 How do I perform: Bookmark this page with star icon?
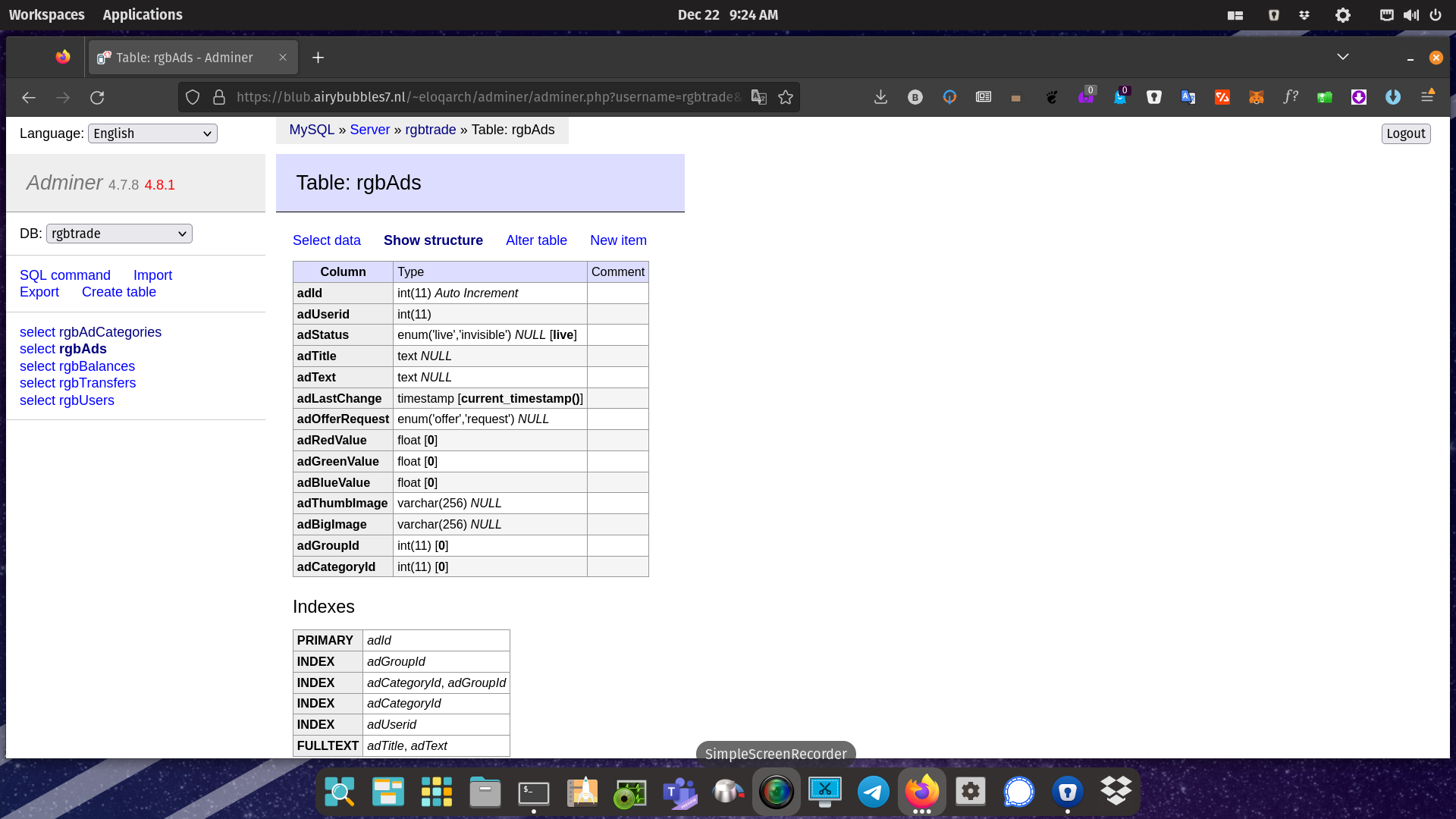786,97
